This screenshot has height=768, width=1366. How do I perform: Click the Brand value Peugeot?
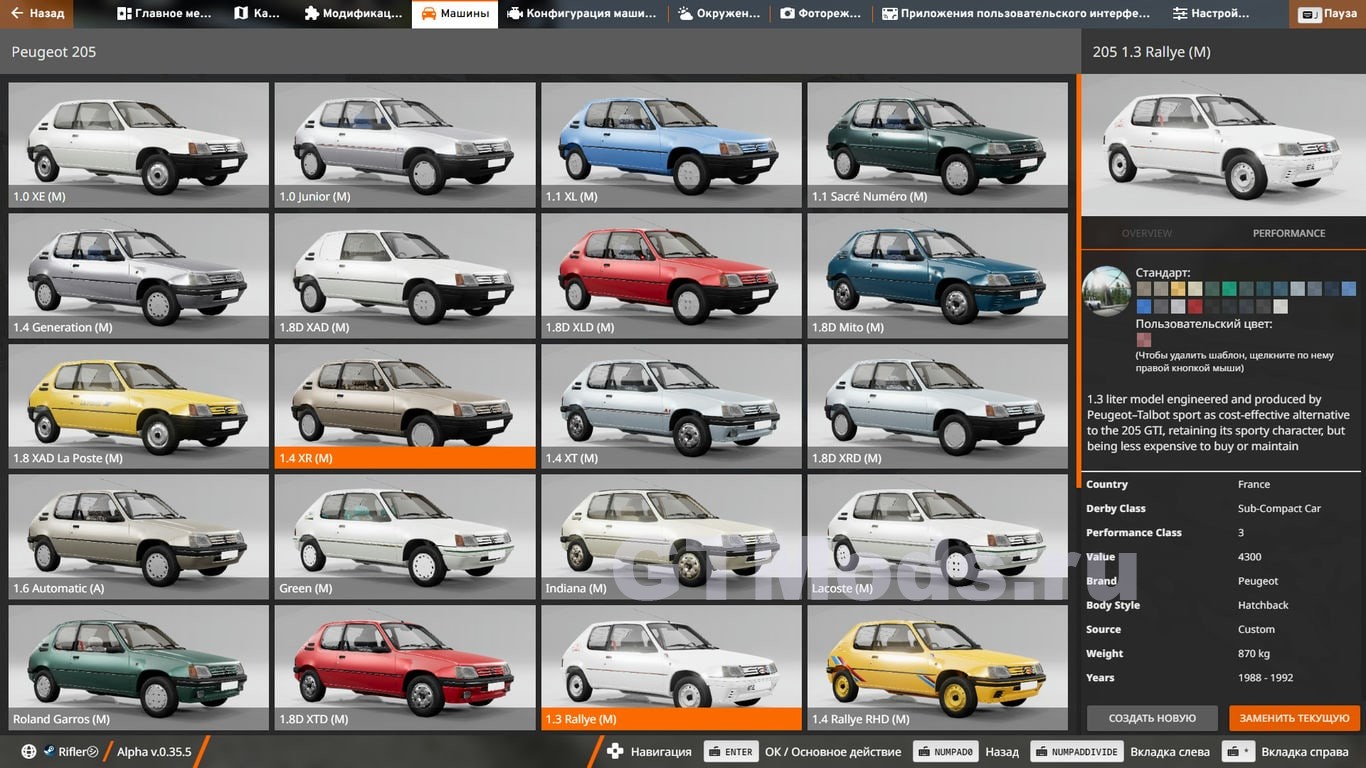(x=1258, y=581)
